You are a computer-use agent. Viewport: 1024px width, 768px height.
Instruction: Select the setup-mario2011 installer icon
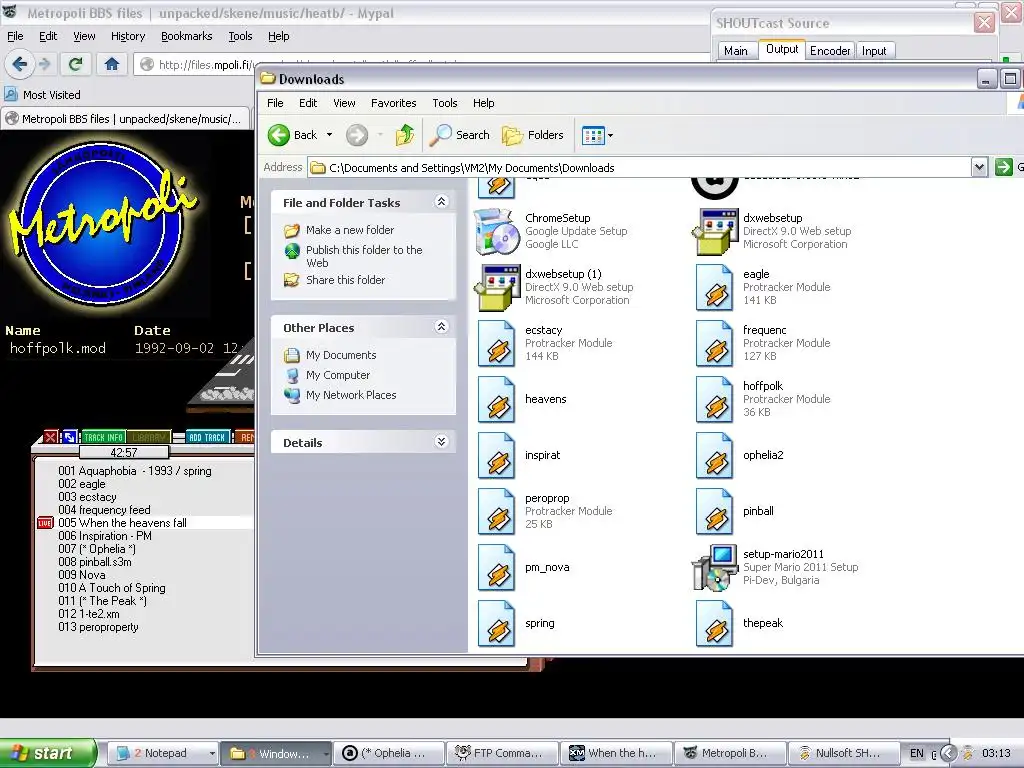pos(714,568)
